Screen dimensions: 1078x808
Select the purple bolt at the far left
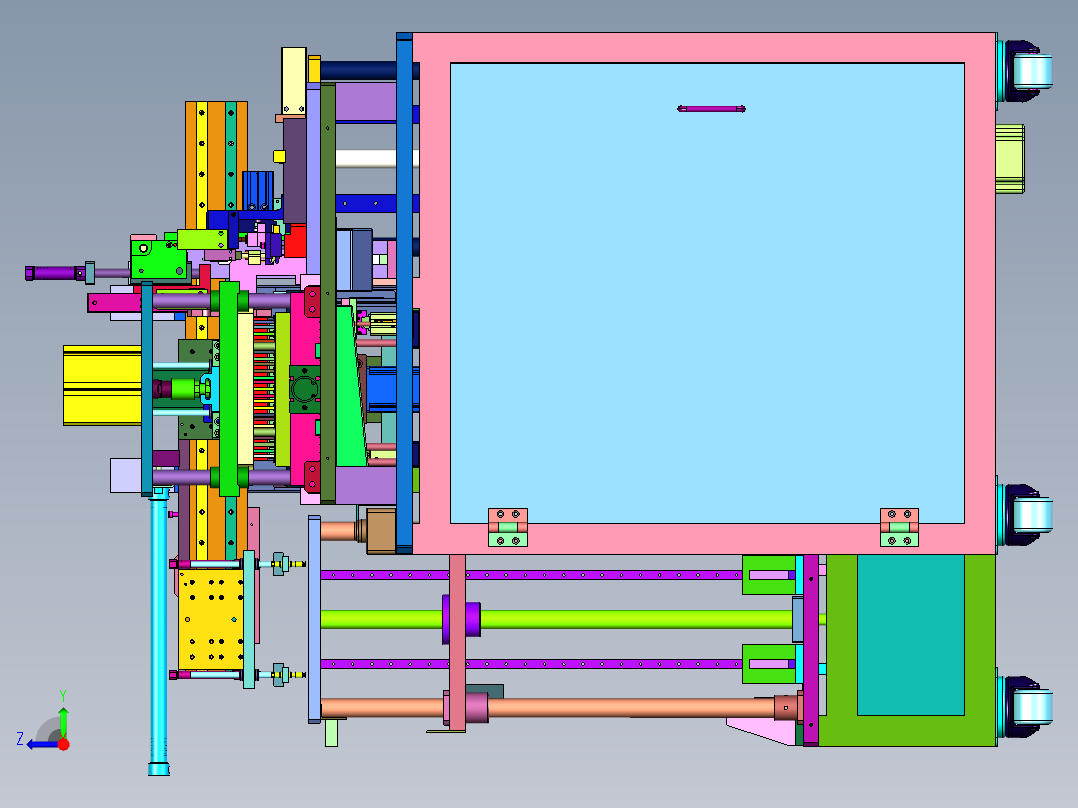click(x=55, y=273)
